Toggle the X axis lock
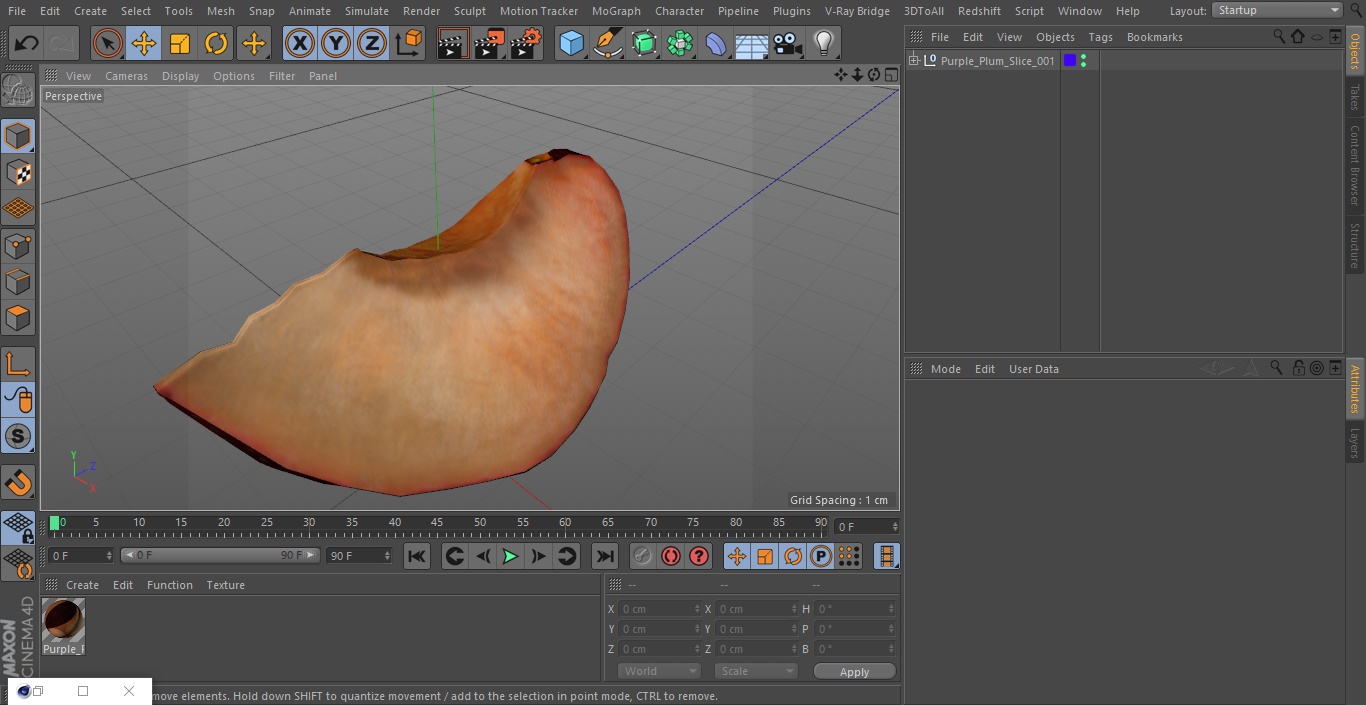Image resolution: width=1366 pixels, height=705 pixels. click(300, 43)
